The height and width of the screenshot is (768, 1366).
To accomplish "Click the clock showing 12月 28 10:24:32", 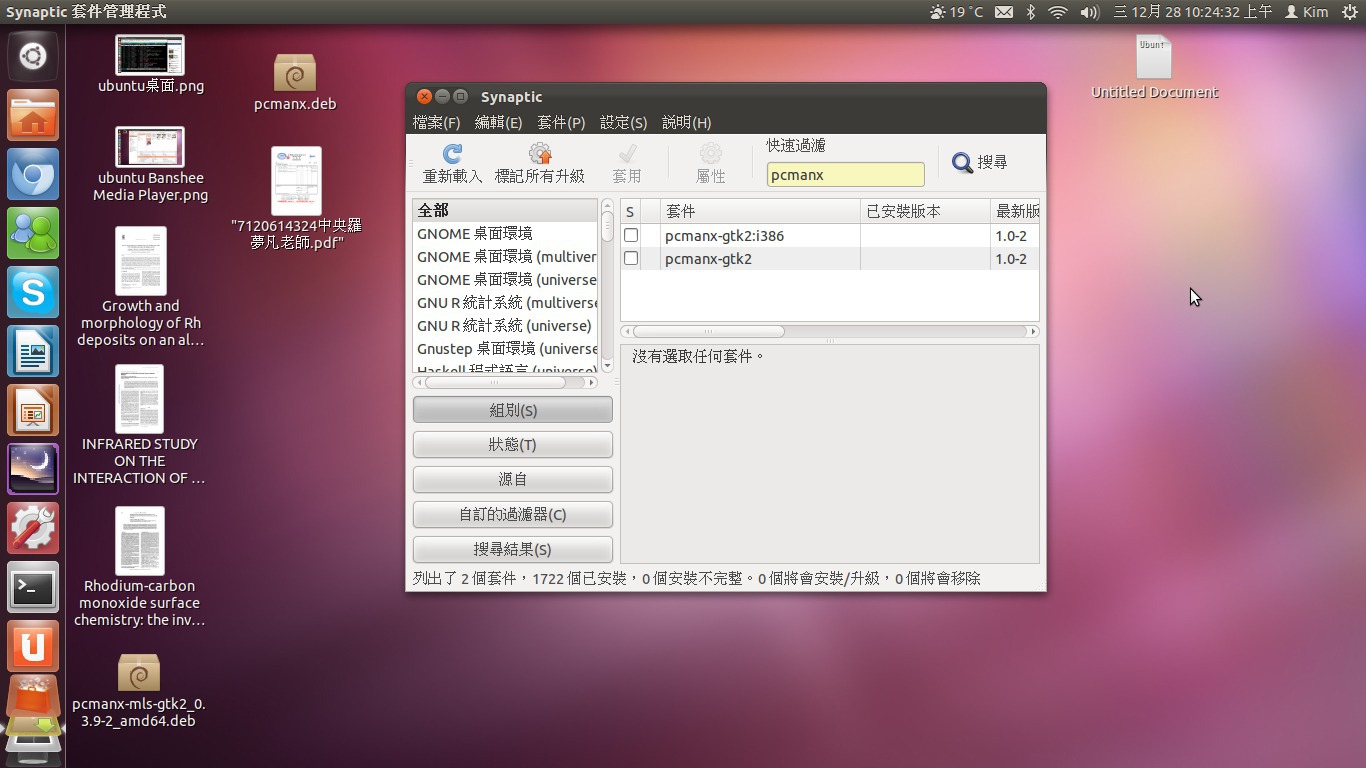I will [x=1192, y=12].
